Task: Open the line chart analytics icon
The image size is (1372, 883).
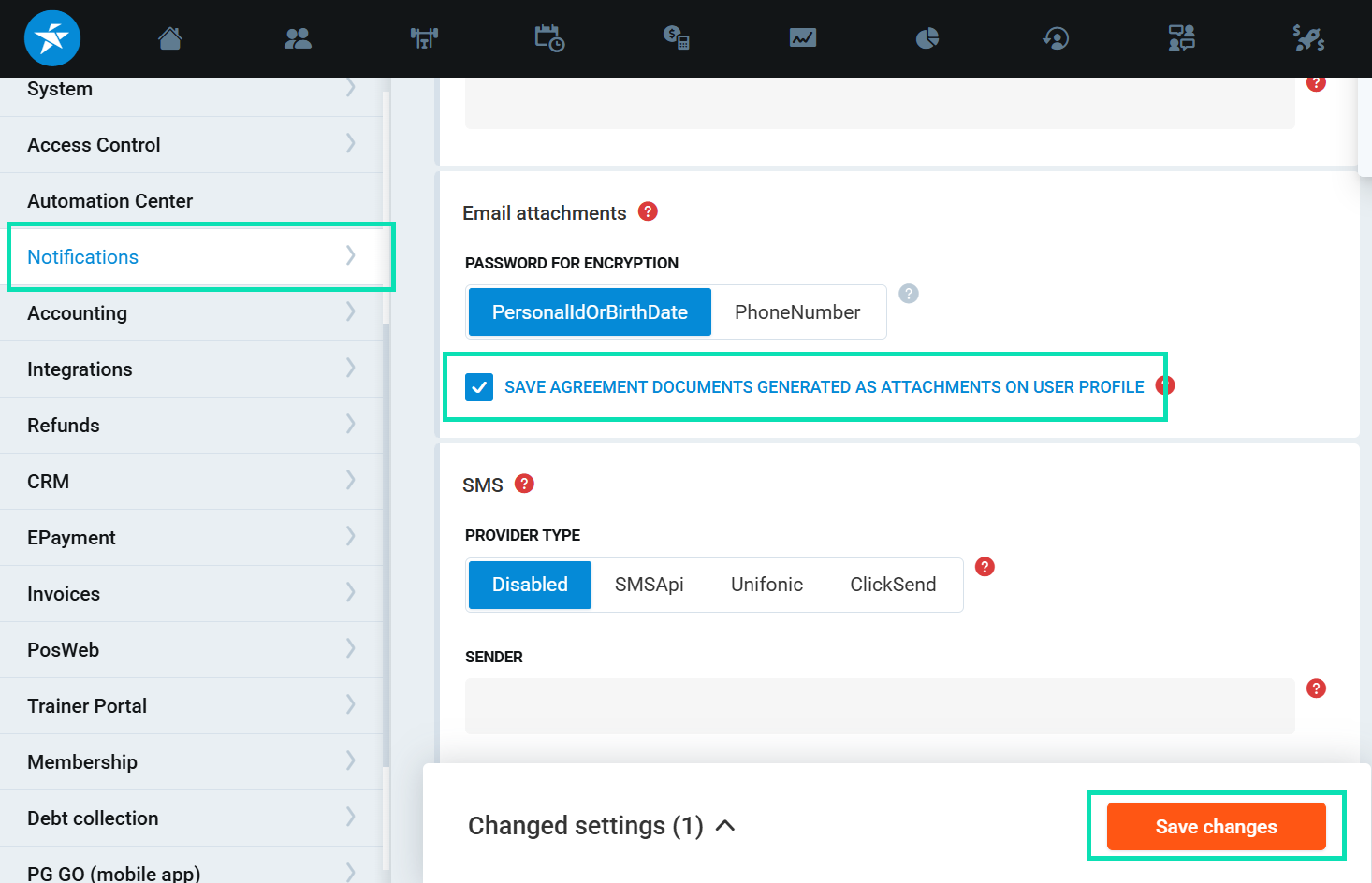Action: tap(802, 38)
